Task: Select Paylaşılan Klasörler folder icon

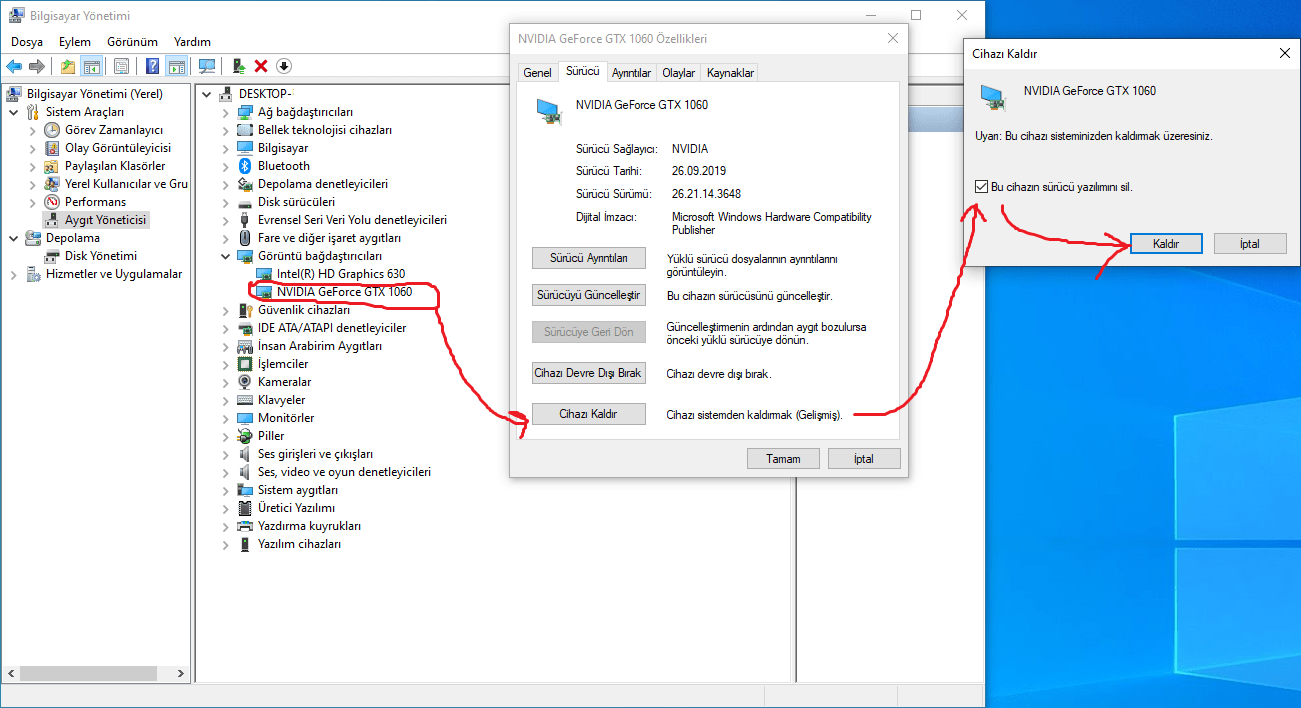Action: pyautogui.click(x=52, y=166)
